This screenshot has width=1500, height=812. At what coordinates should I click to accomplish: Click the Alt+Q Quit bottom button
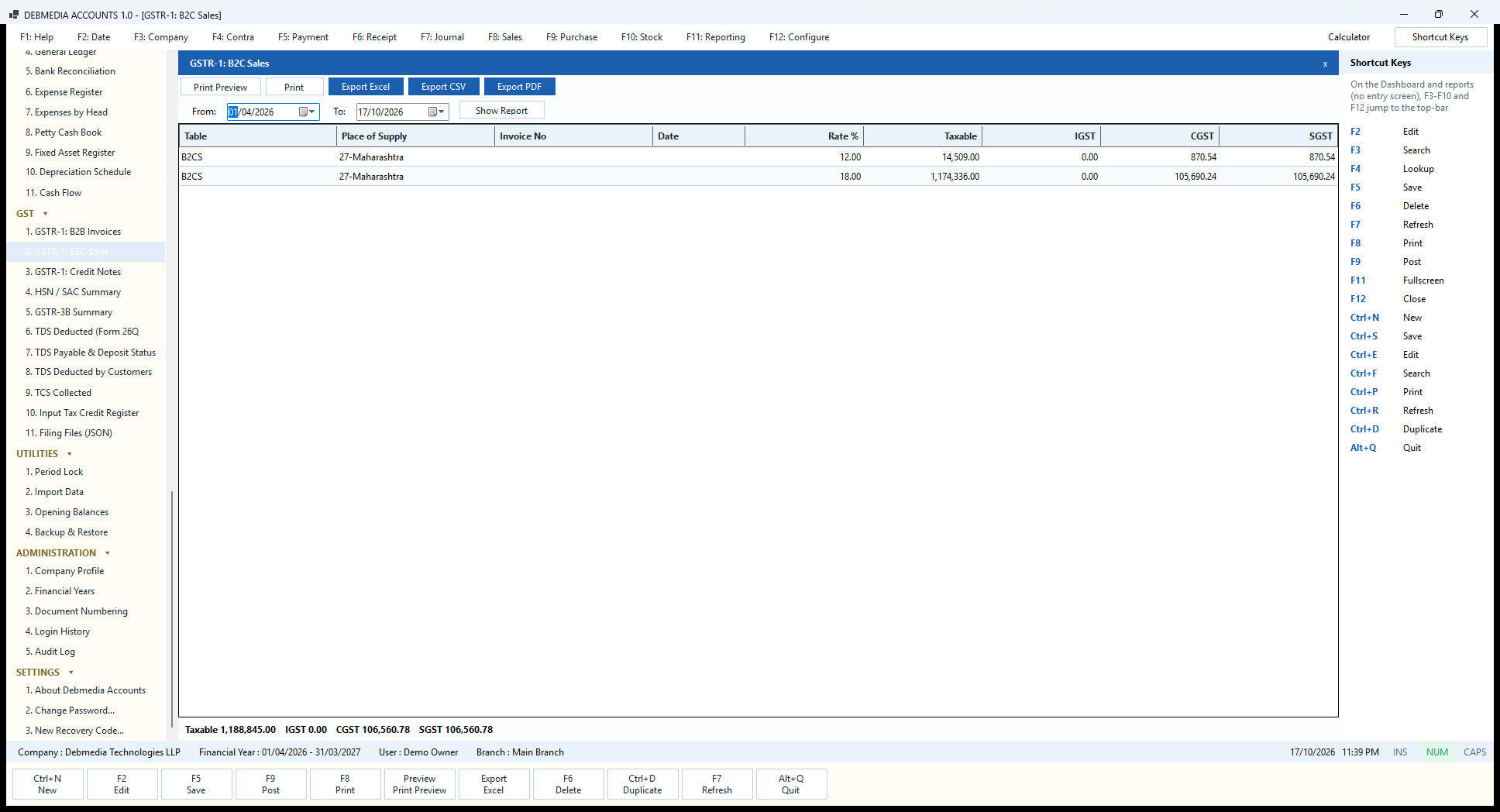(791, 784)
